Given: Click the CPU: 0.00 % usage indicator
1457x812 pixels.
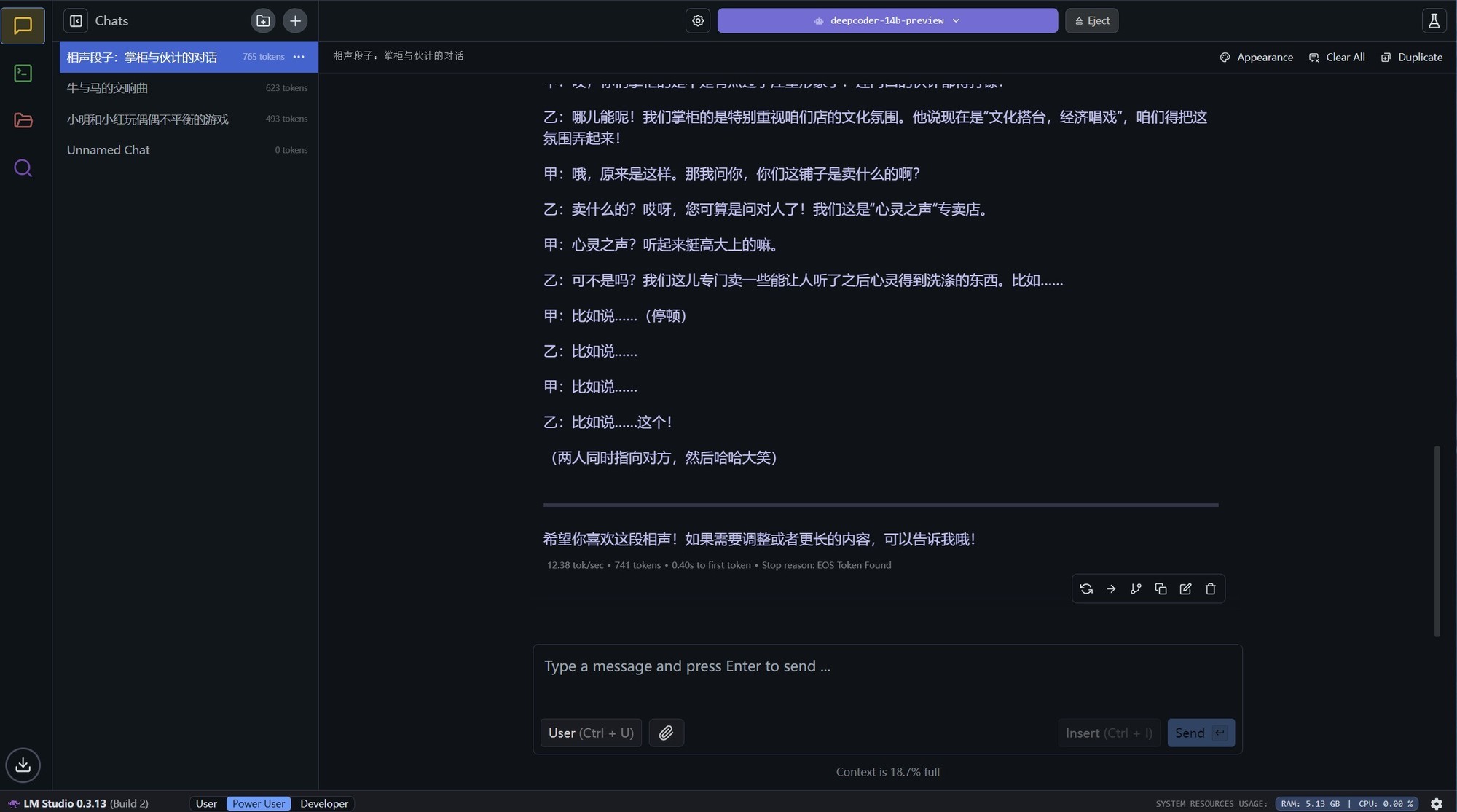Looking at the screenshot, I should coord(1385,804).
